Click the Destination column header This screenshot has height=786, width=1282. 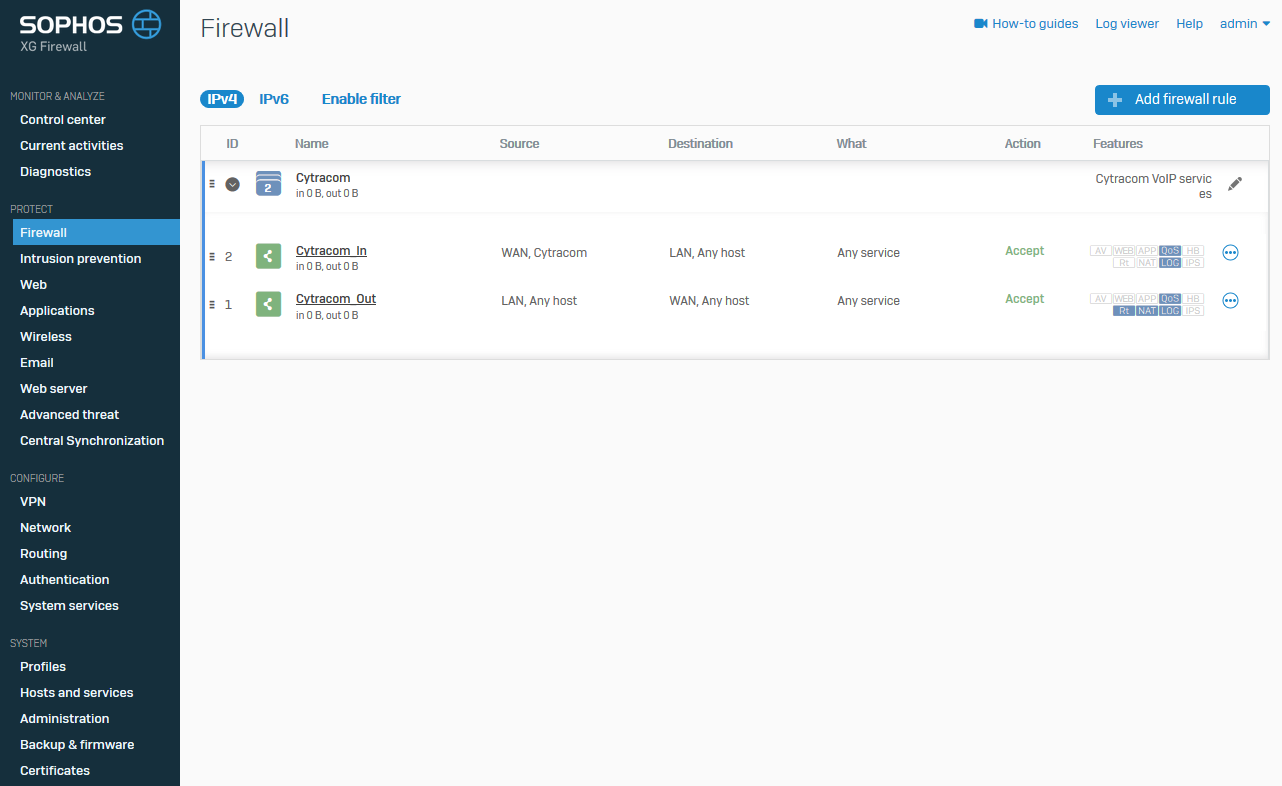pyautogui.click(x=700, y=144)
